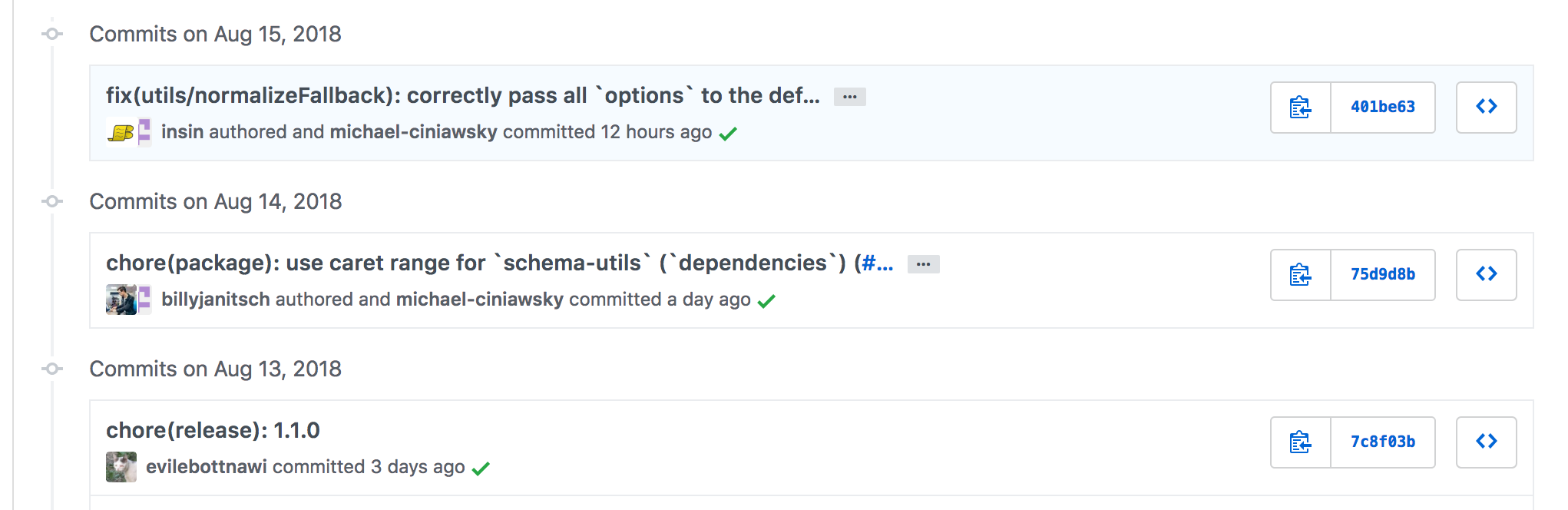Copy full SHA for commit 7c8f03b
This screenshot has height=510, width=1568.
[x=1300, y=442]
